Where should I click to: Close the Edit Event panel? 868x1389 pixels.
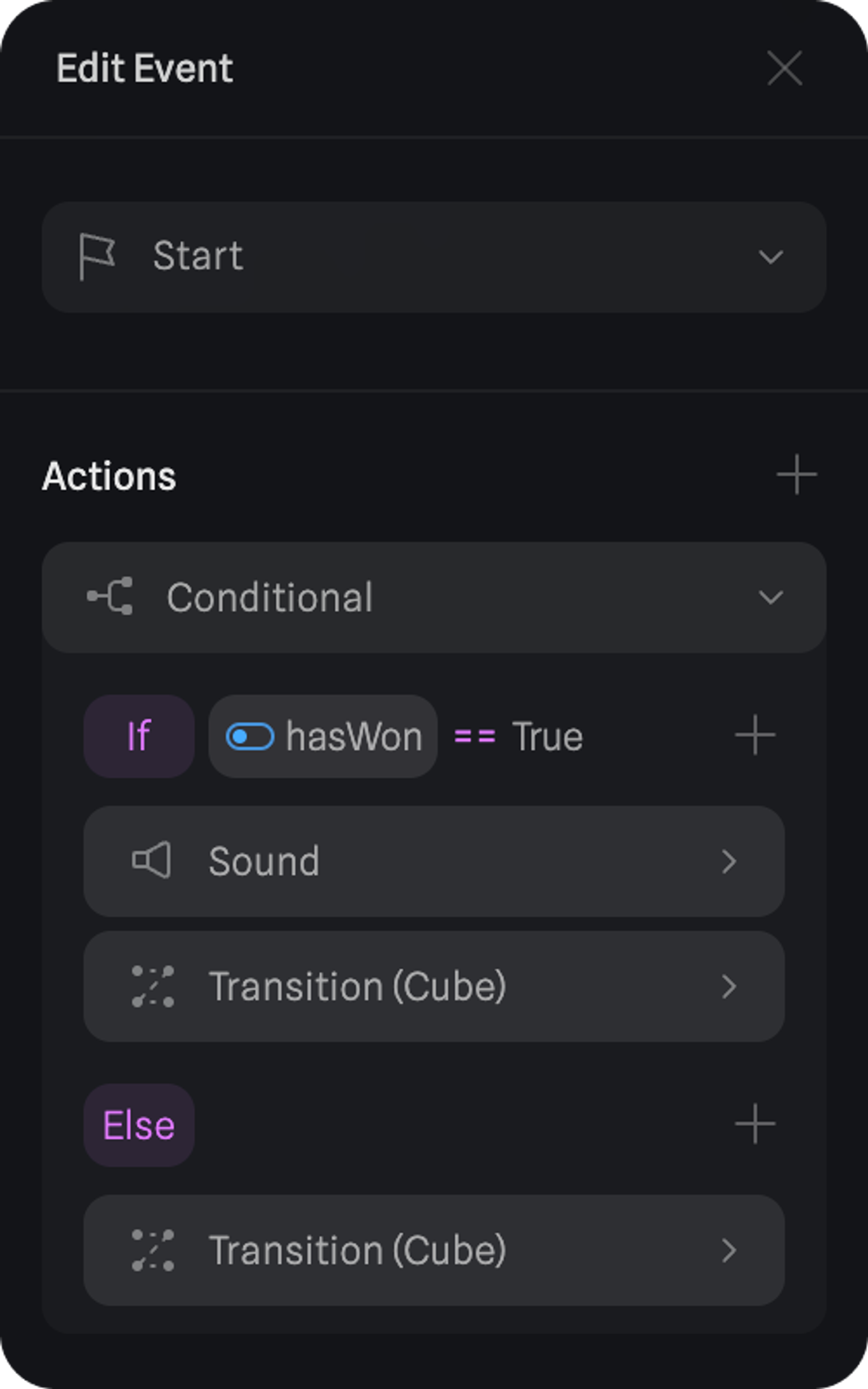click(x=784, y=68)
